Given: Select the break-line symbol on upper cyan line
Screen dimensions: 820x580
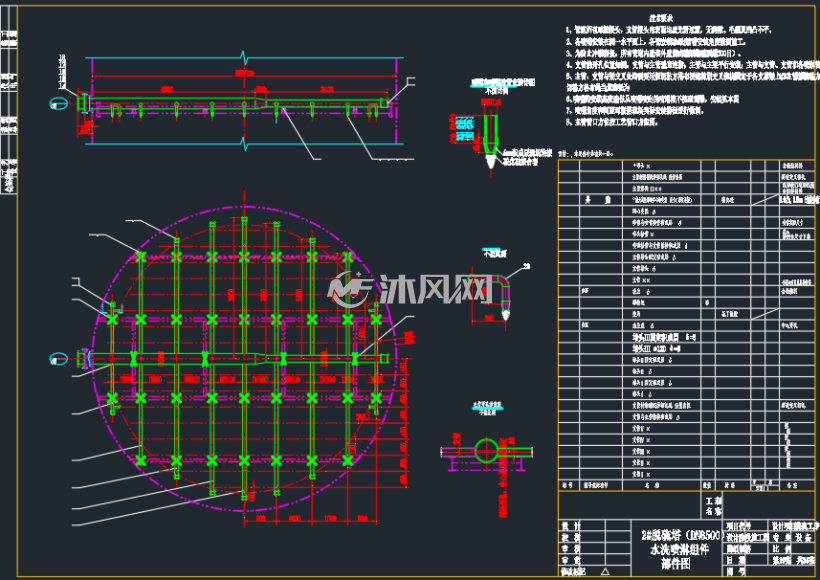Looking at the screenshot, I should (x=244, y=57).
